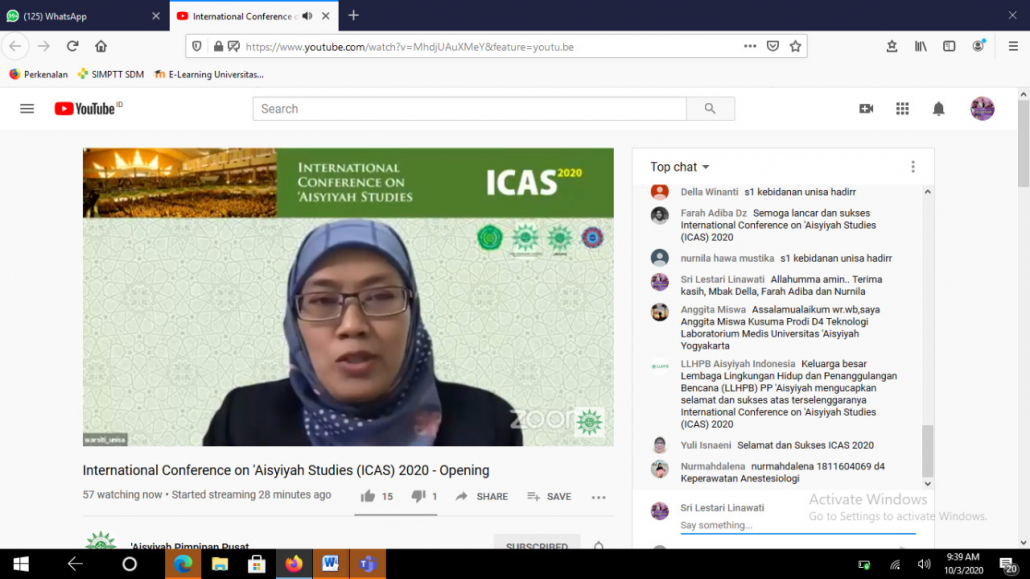Viewport: 1030px width, 579px height.
Task: Open the notifications bell
Action: click(938, 109)
